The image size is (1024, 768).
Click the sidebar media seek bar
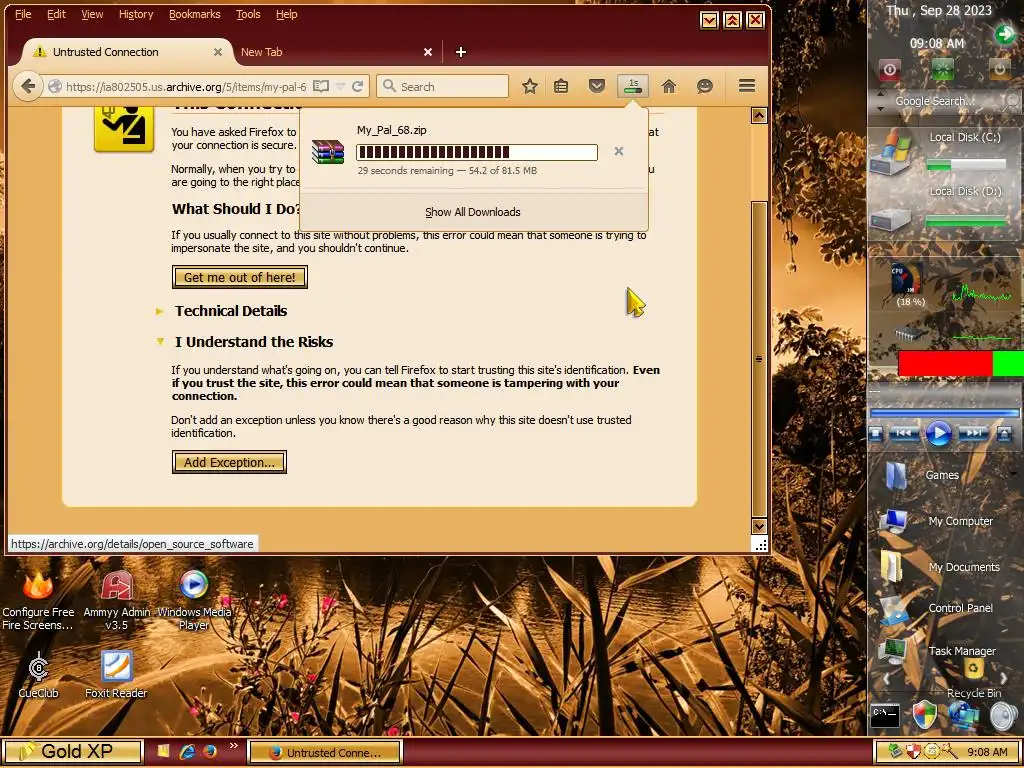944,413
